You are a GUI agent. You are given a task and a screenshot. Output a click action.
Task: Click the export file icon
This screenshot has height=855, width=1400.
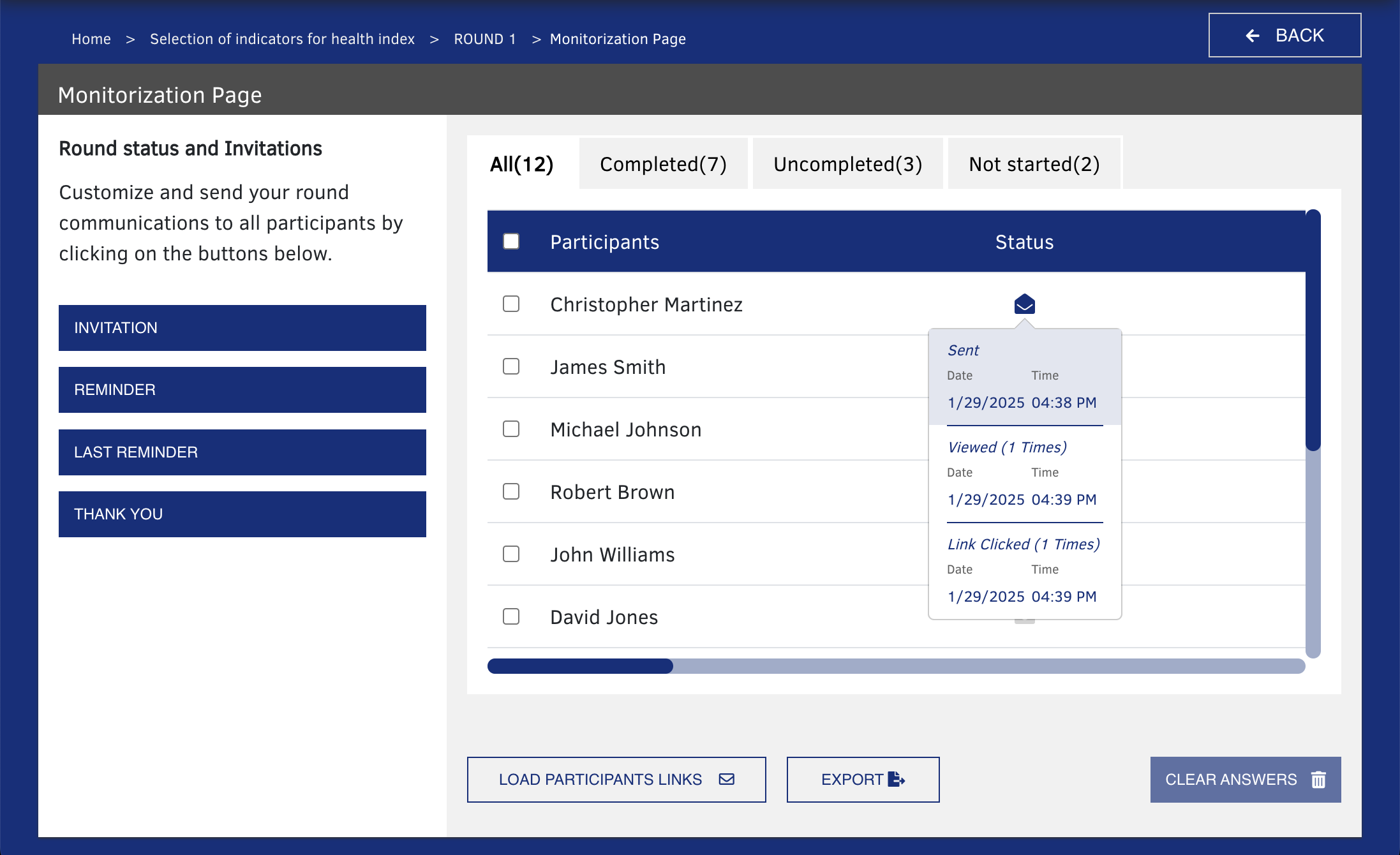point(896,779)
